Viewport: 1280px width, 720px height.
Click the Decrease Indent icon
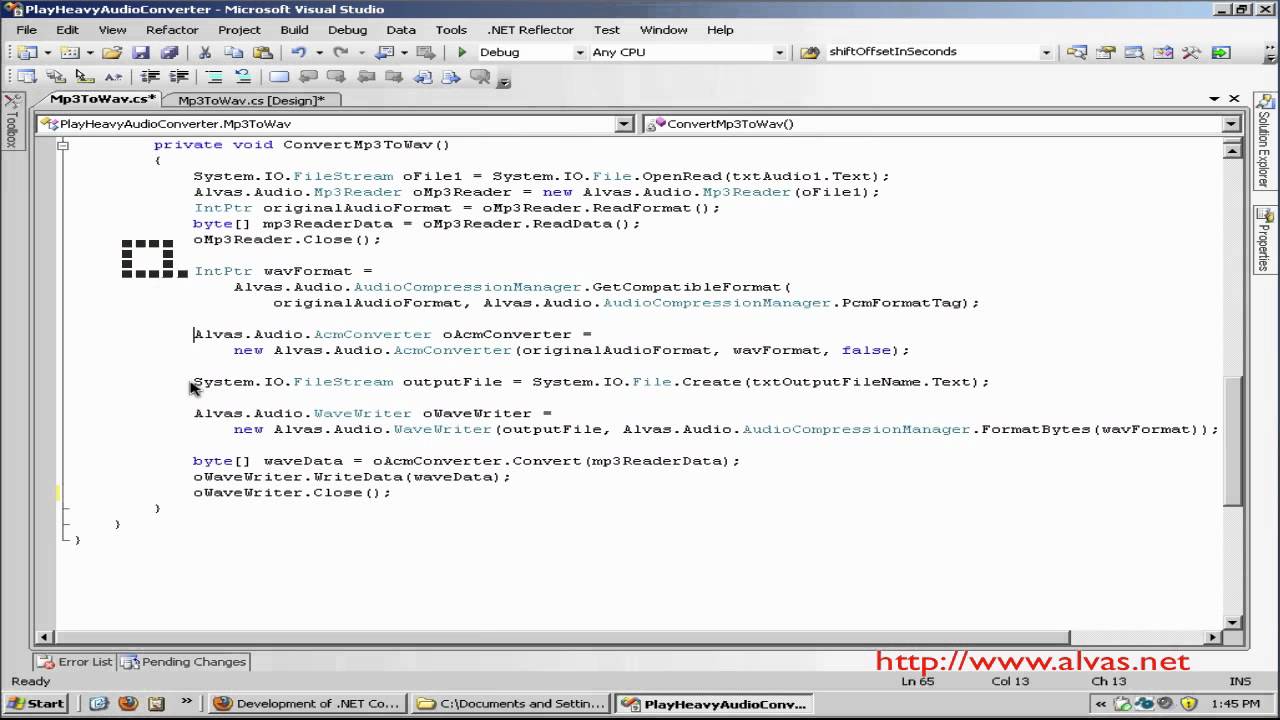coord(150,76)
